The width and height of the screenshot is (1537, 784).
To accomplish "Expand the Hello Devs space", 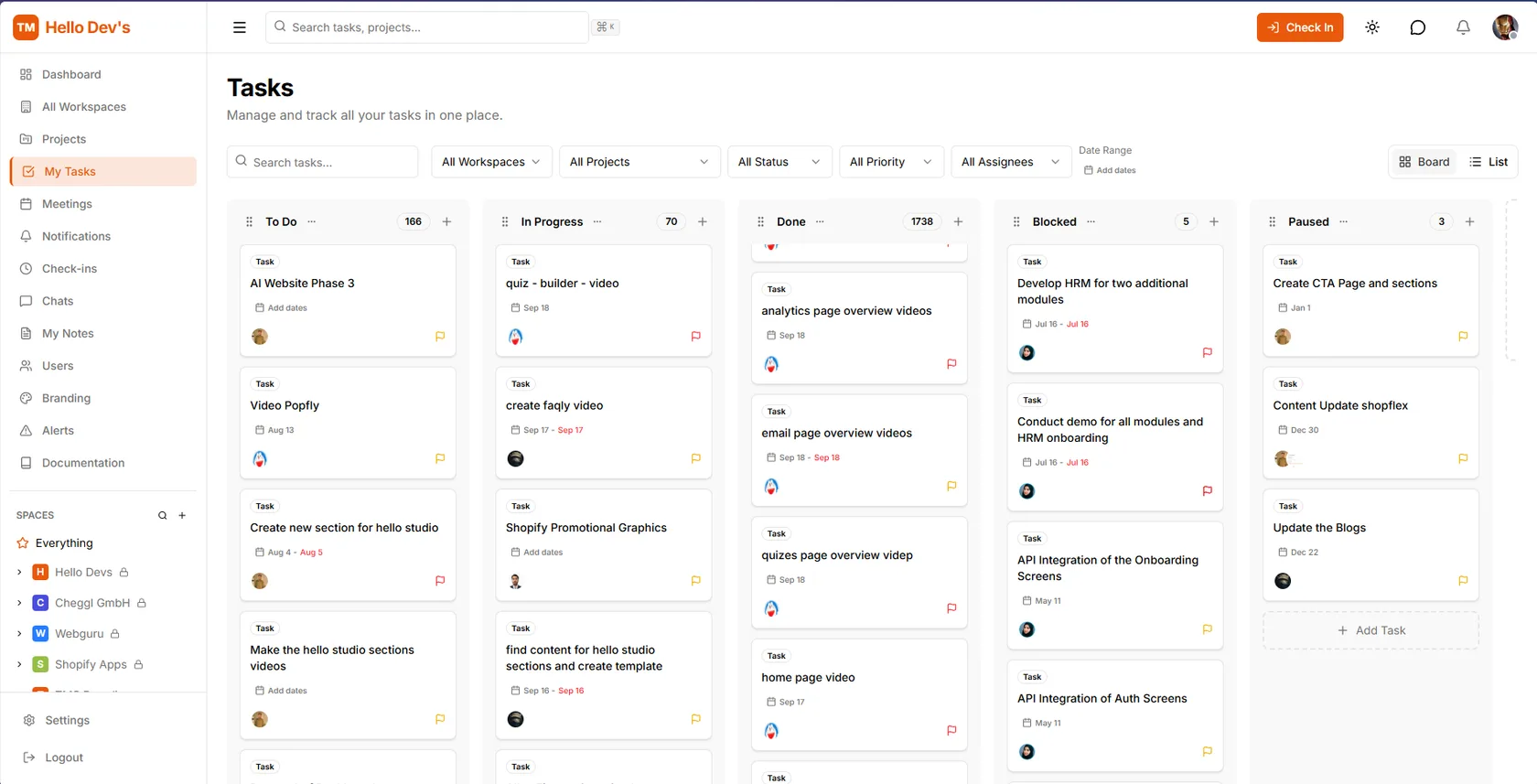I will [x=19, y=573].
